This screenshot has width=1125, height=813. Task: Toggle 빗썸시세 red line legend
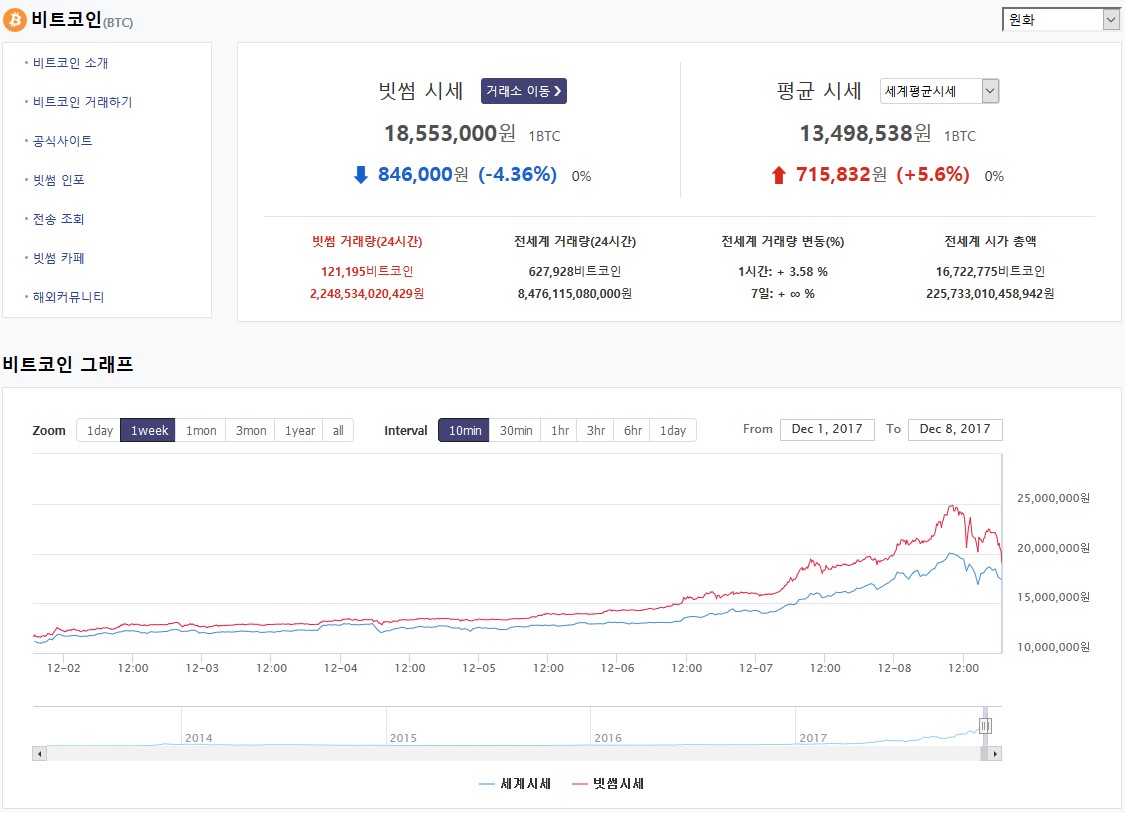[608, 784]
